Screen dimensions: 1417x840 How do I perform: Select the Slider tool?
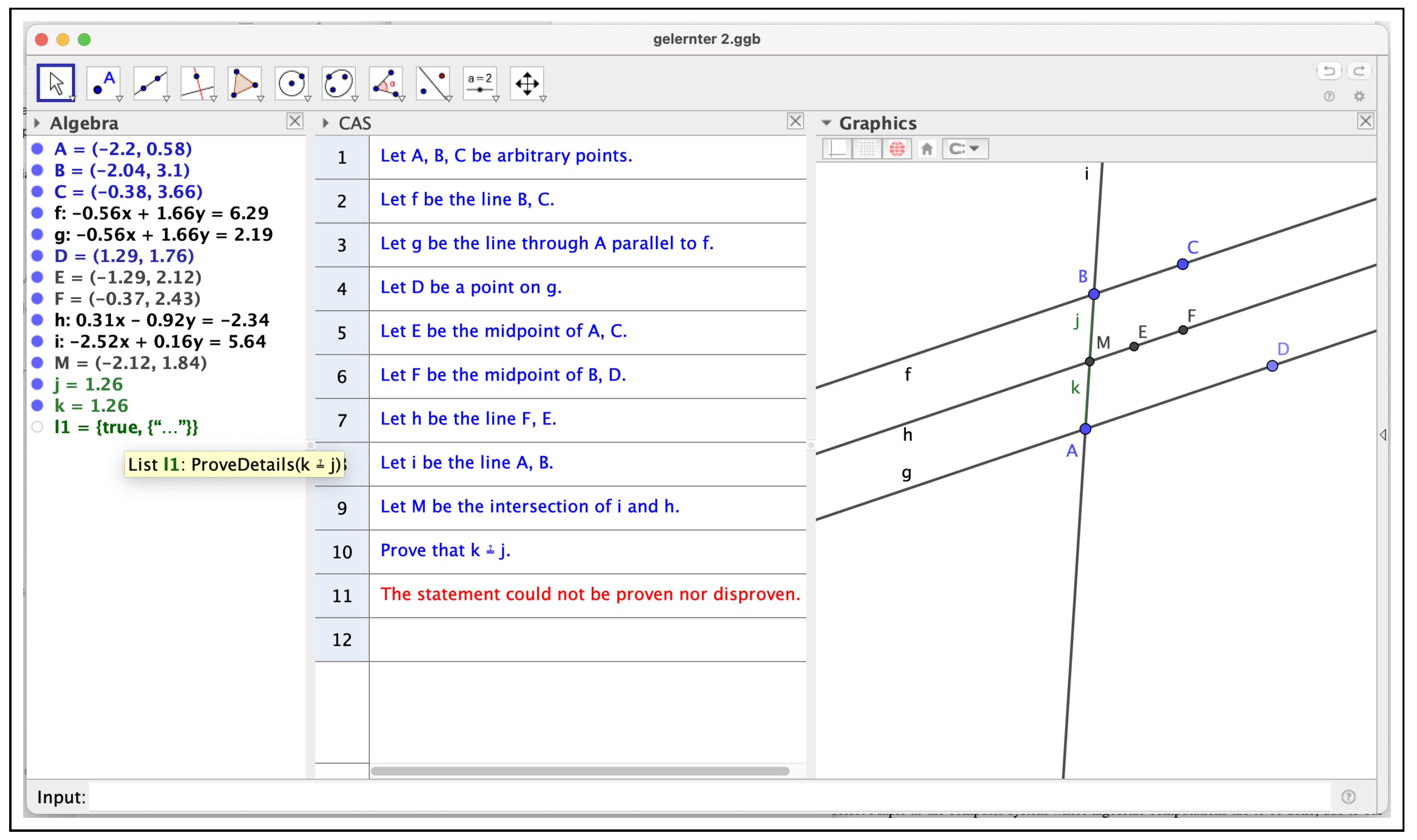click(x=479, y=83)
